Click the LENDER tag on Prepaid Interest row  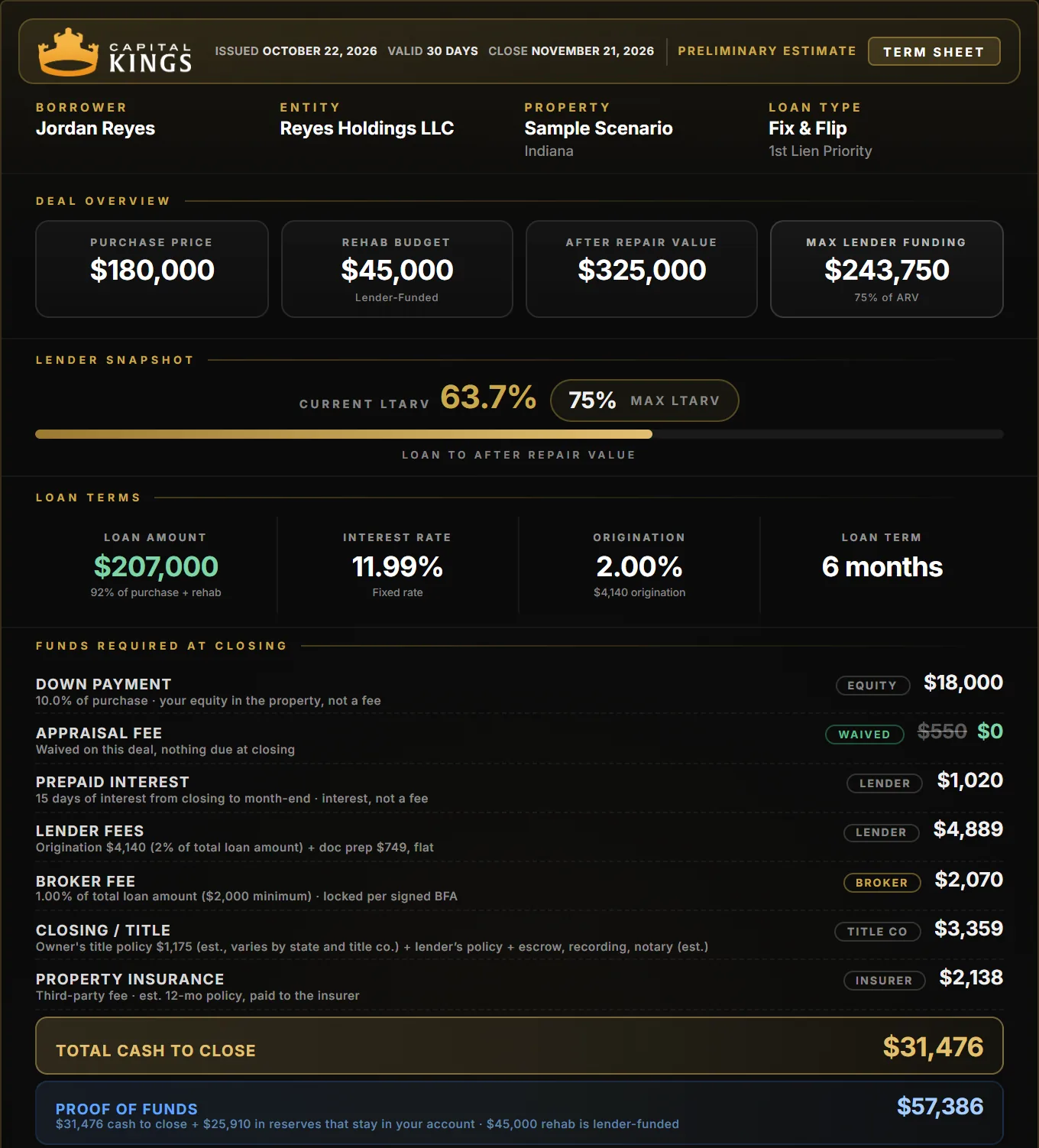point(885,783)
